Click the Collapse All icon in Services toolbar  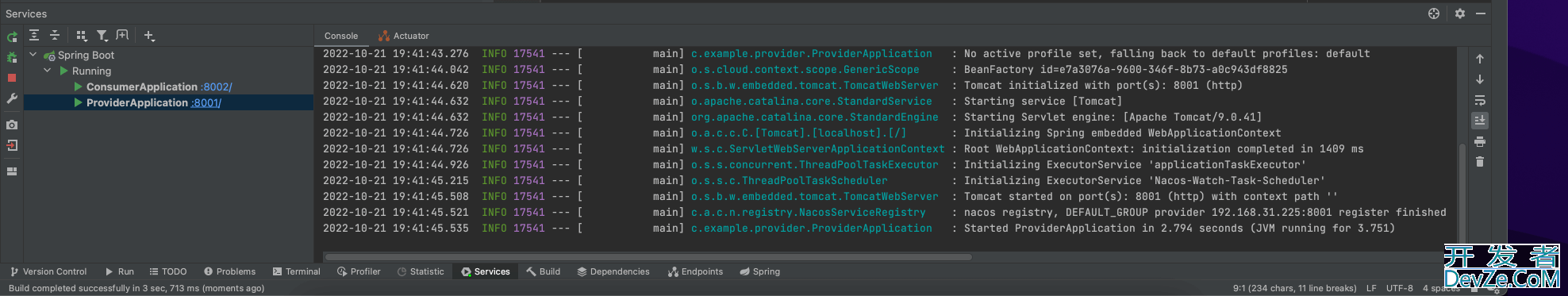tap(55, 35)
